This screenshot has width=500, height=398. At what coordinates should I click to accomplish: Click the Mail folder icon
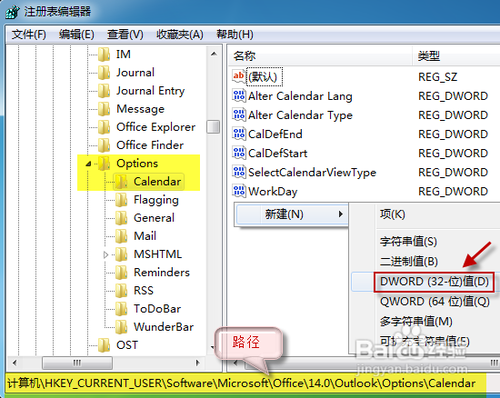tap(121, 236)
